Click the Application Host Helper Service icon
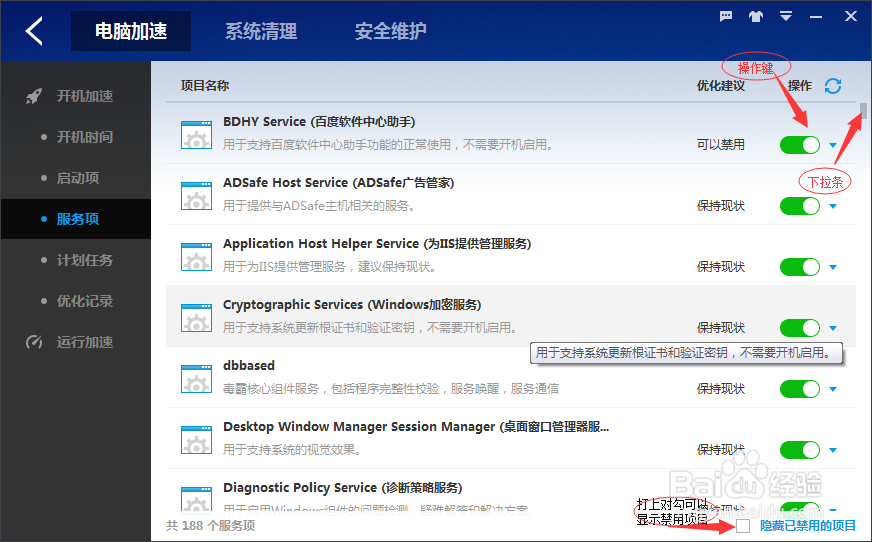This screenshot has width=872, height=542. tap(196, 257)
